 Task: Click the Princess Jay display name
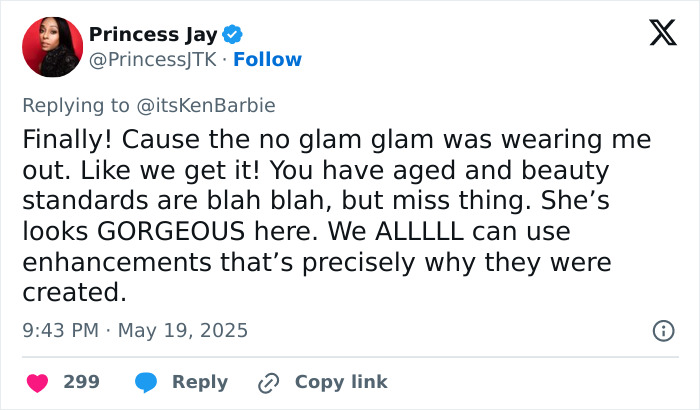(152, 35)
